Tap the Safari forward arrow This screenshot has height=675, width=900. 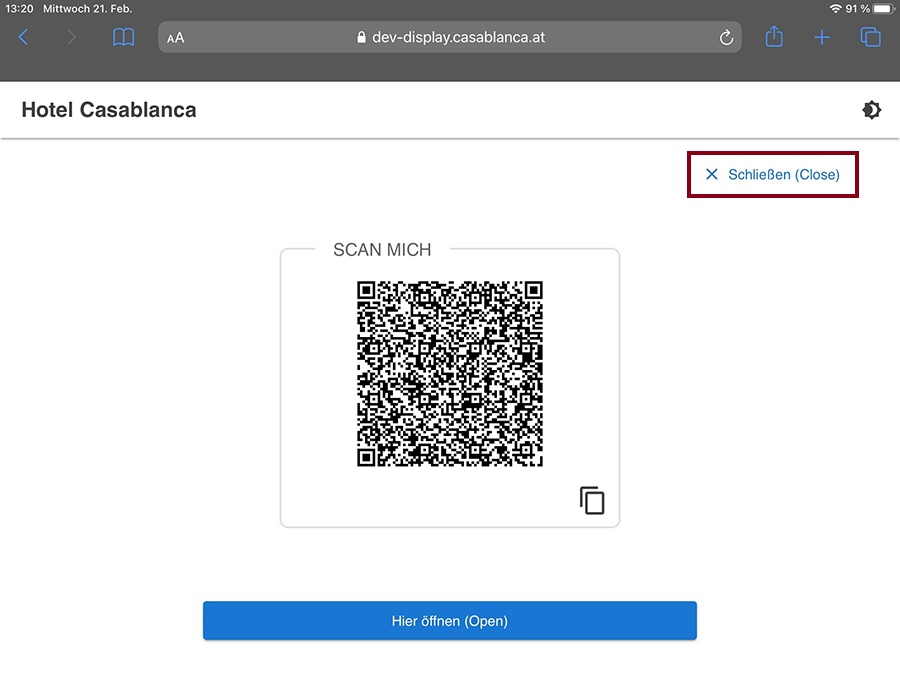70,38
